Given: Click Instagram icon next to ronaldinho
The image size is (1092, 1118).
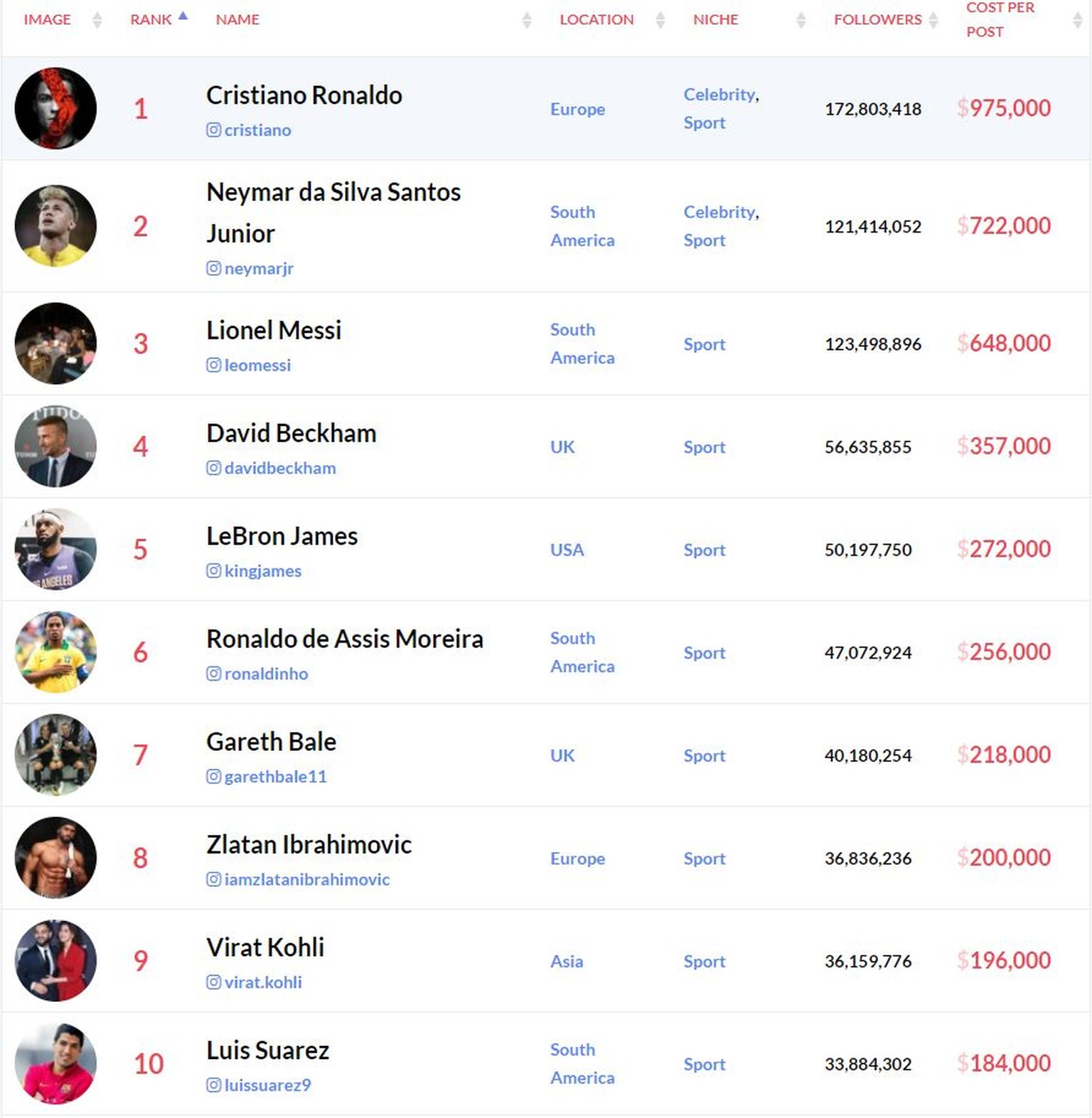Looking at the screenshot, I should click(x=213, y=674).
